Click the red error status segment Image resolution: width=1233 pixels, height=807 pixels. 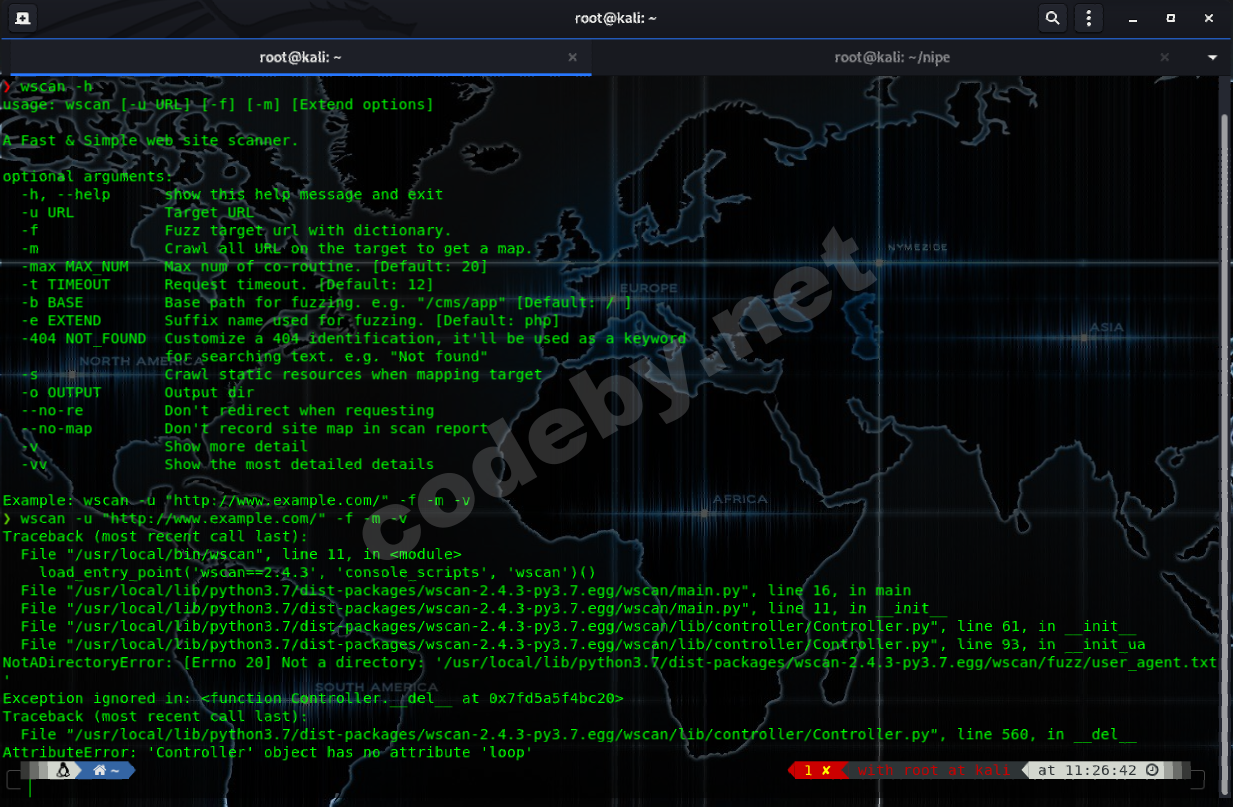click(817, 771)
